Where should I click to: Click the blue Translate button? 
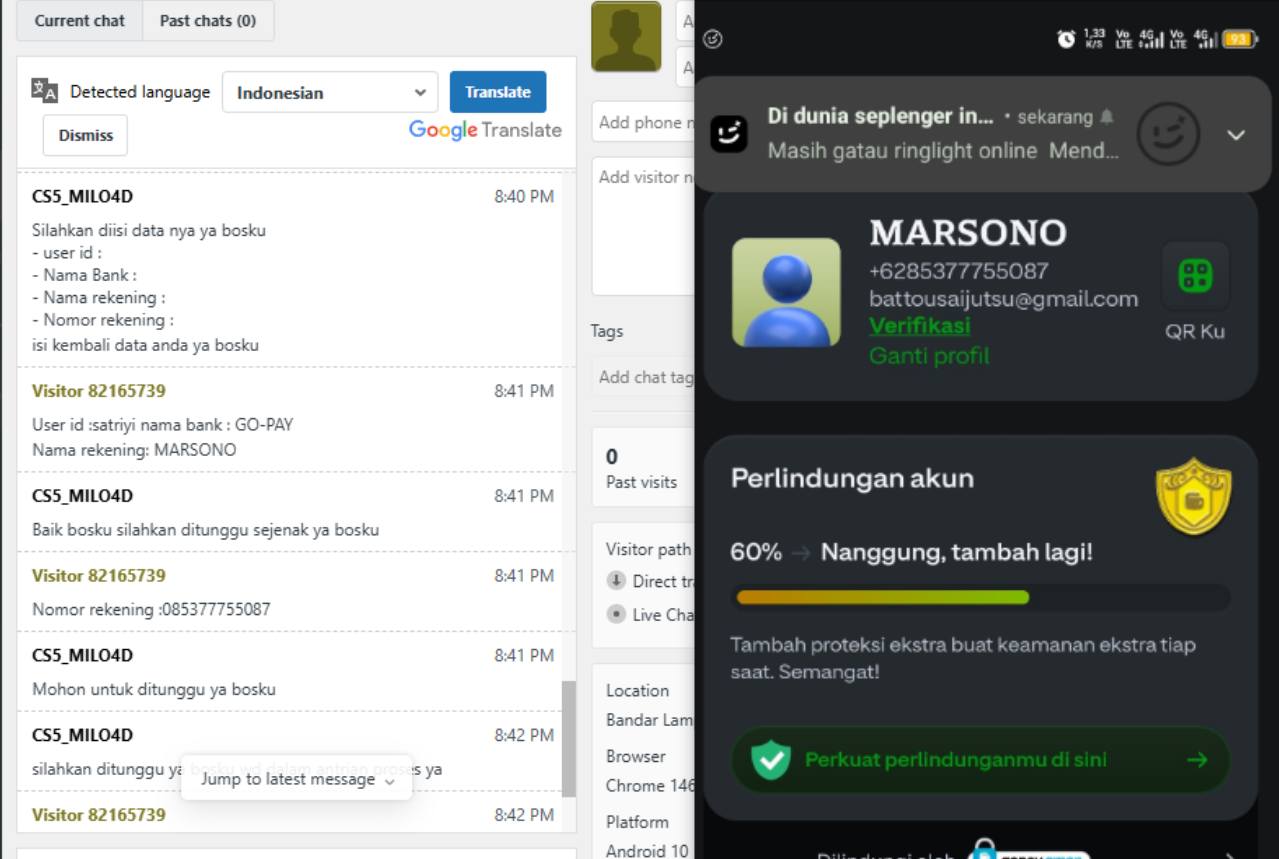(x=498, y=91)
